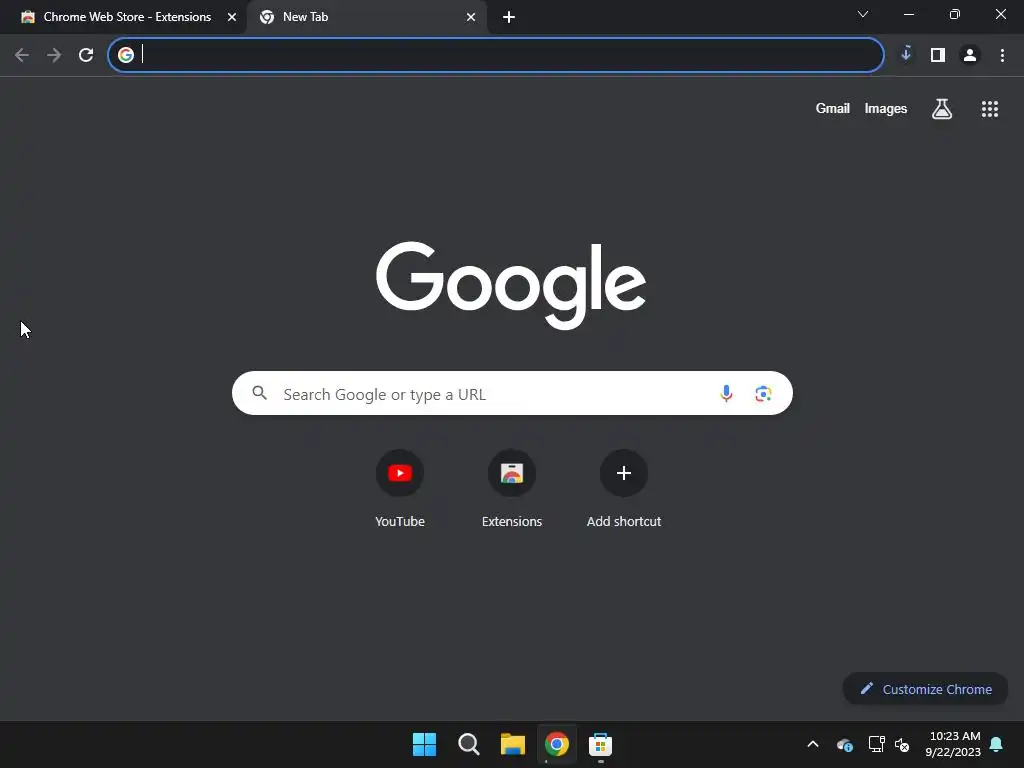Screen dimensions: 1024x768
Task: Click the search box magnifier icon
Action: click(x=260, y=393)
